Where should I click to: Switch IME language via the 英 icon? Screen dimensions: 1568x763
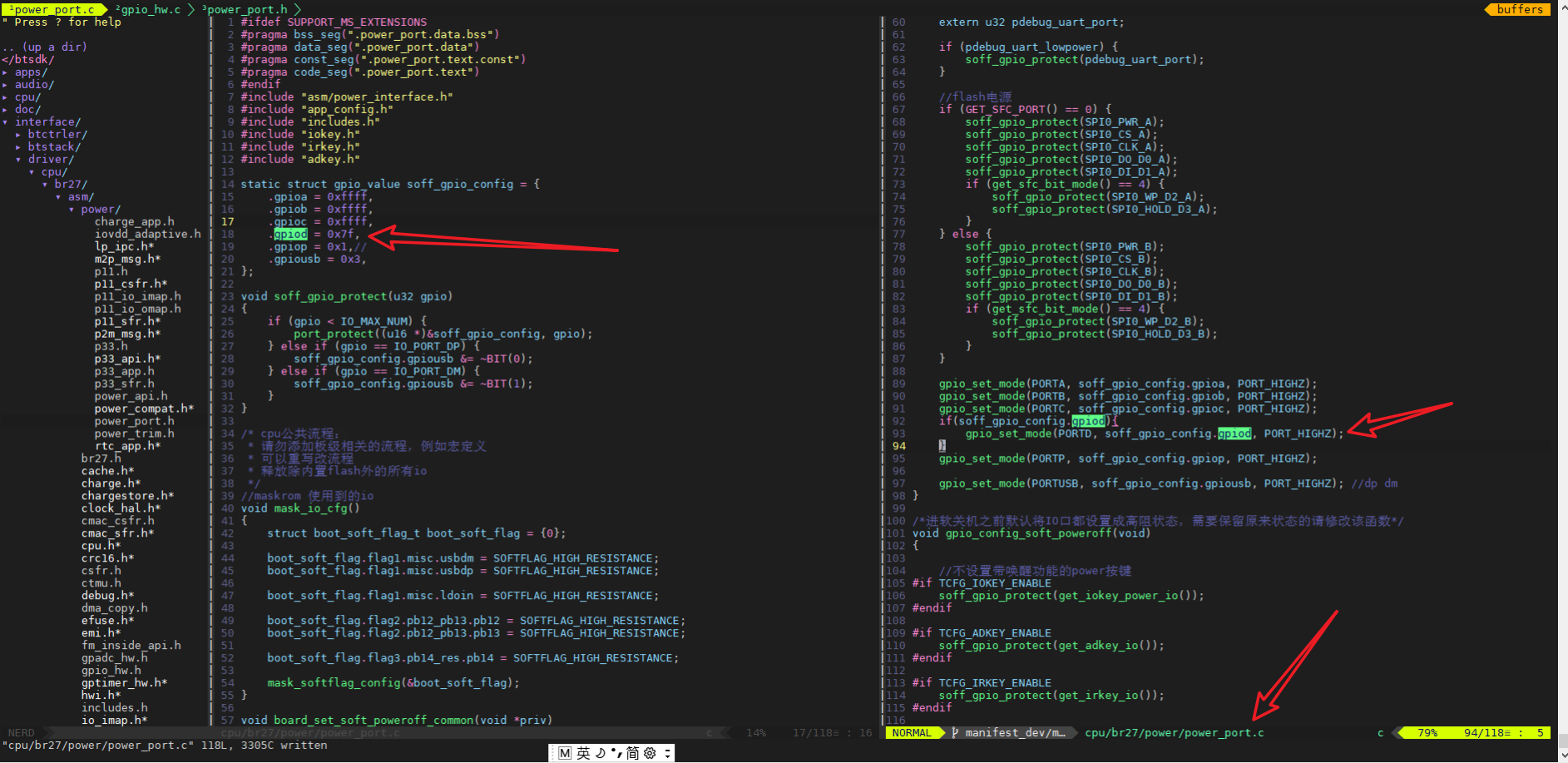(x=583, y=753)
